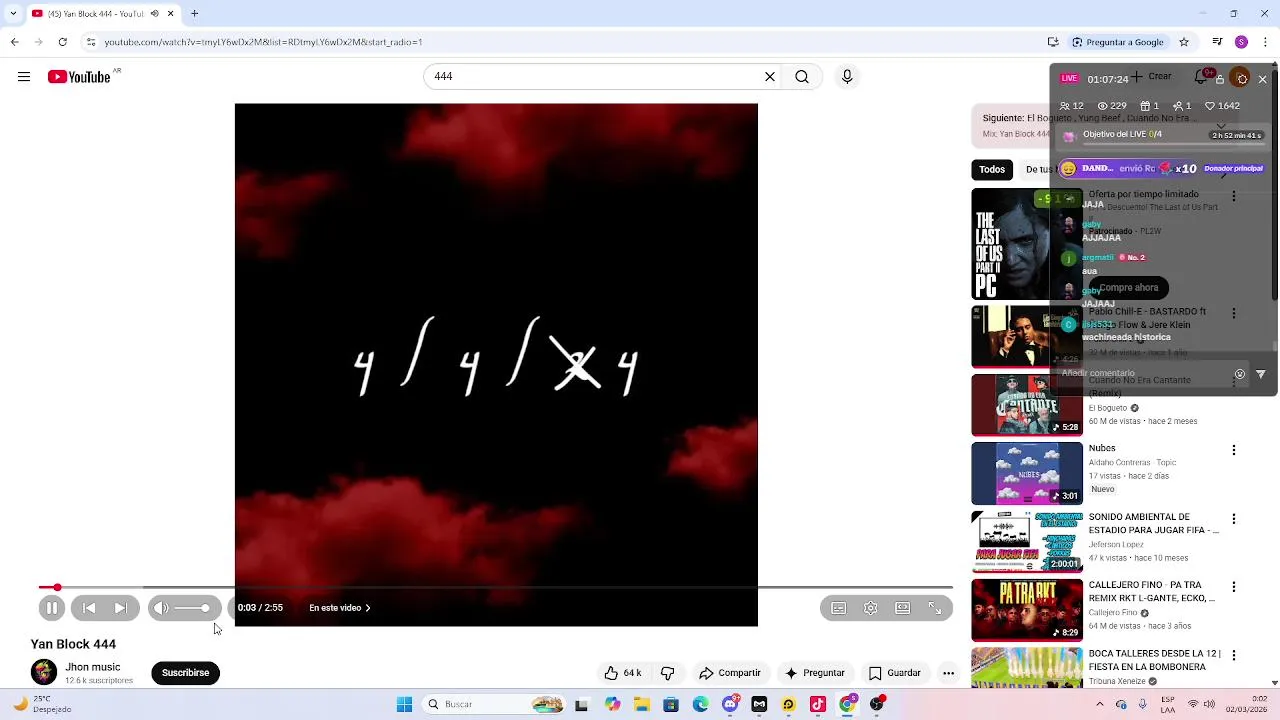Close the live stream overlay panel
The width and height of the screenshot is (1280, 720).
[1262, 79]
